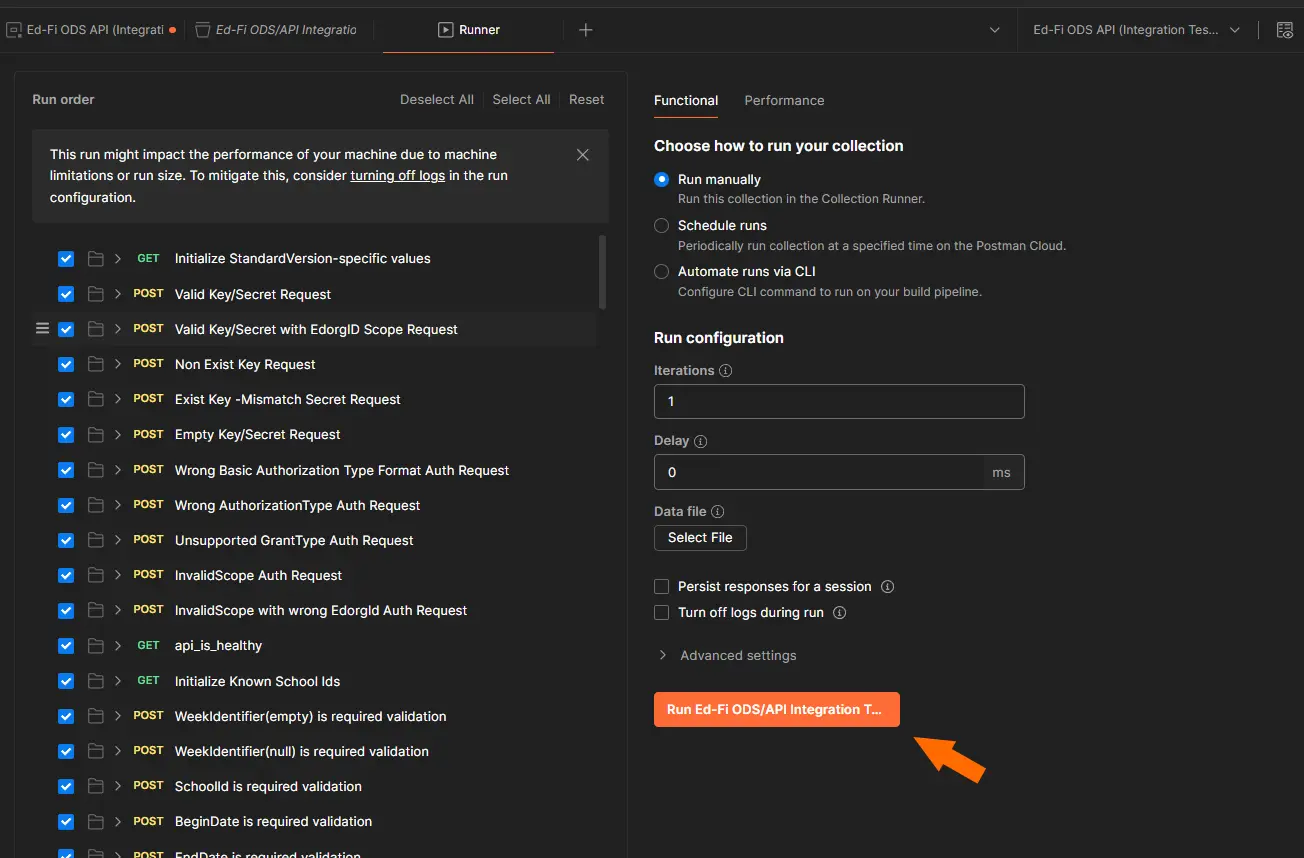The image size is (1304, 858).
Task: Select Unsupported GrantType Auth Request row
Action: tap(316, 540)
